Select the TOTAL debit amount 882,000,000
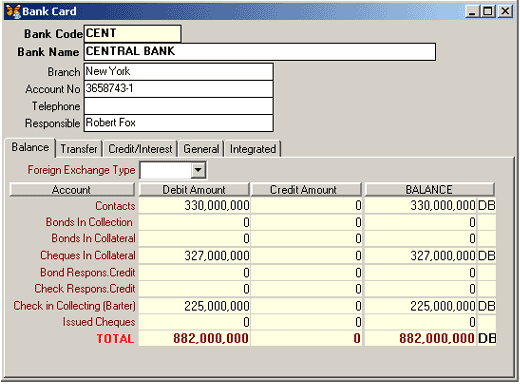This screenshot has height=385, width=520. pyautogui.click(x=194, y=338)
